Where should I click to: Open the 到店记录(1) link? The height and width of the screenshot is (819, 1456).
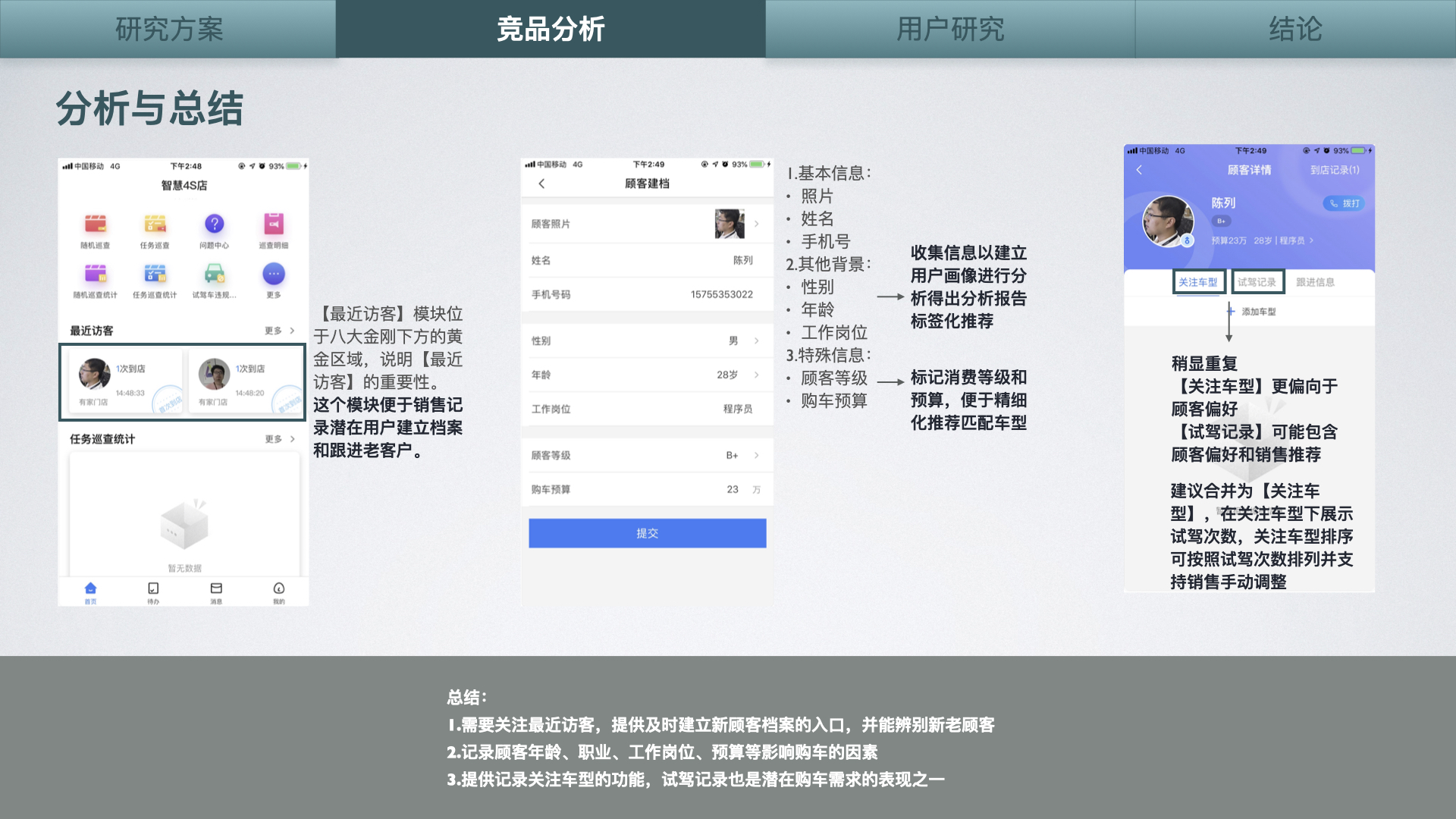1334,170
